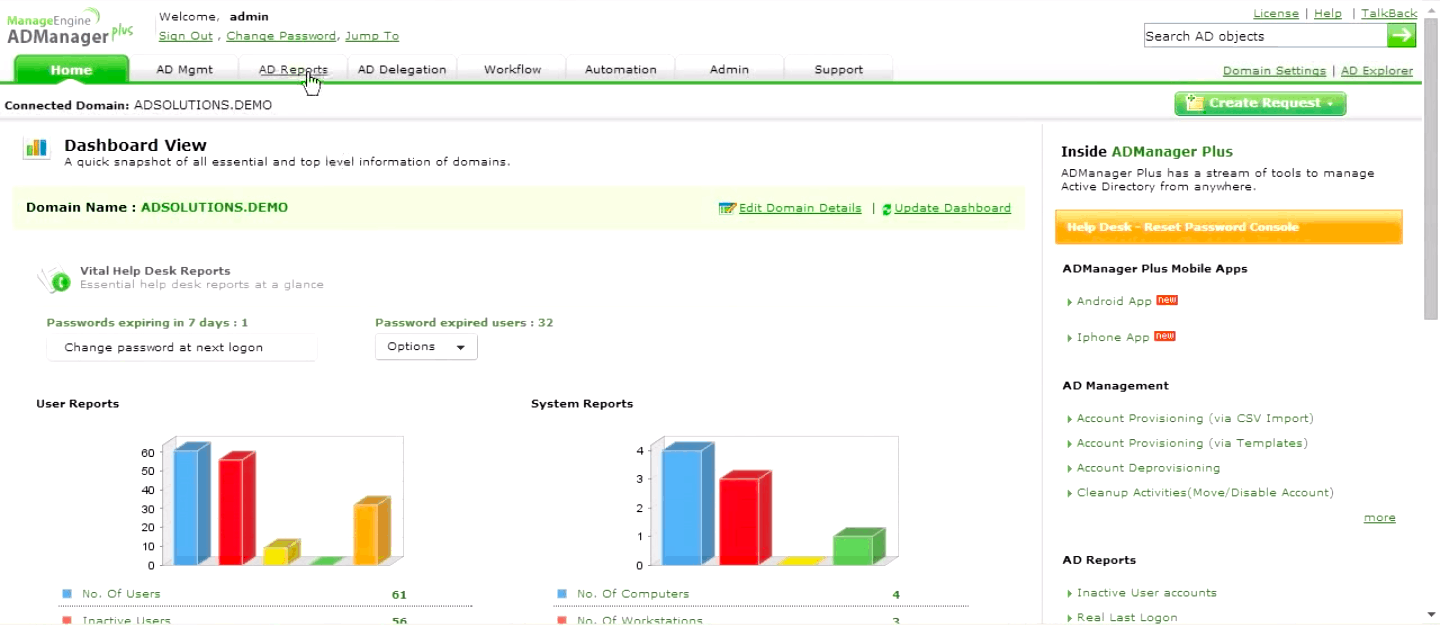
Task: Open the Options dropdown
Action: pos(426,347)
